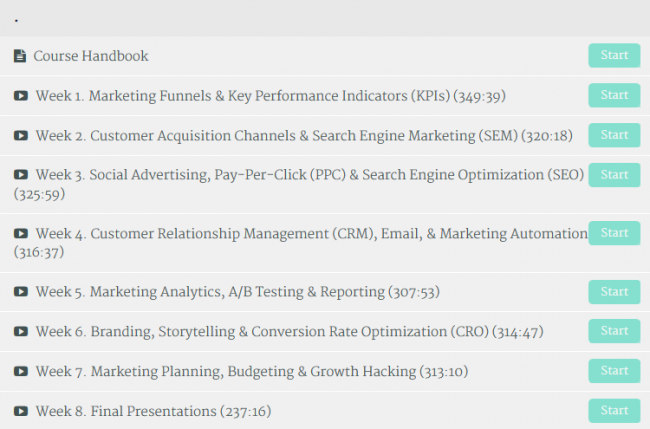The height and width of the screenshot is (429, 650).
Task: Click the document icon beside Course Handbook
Action: 20,56
